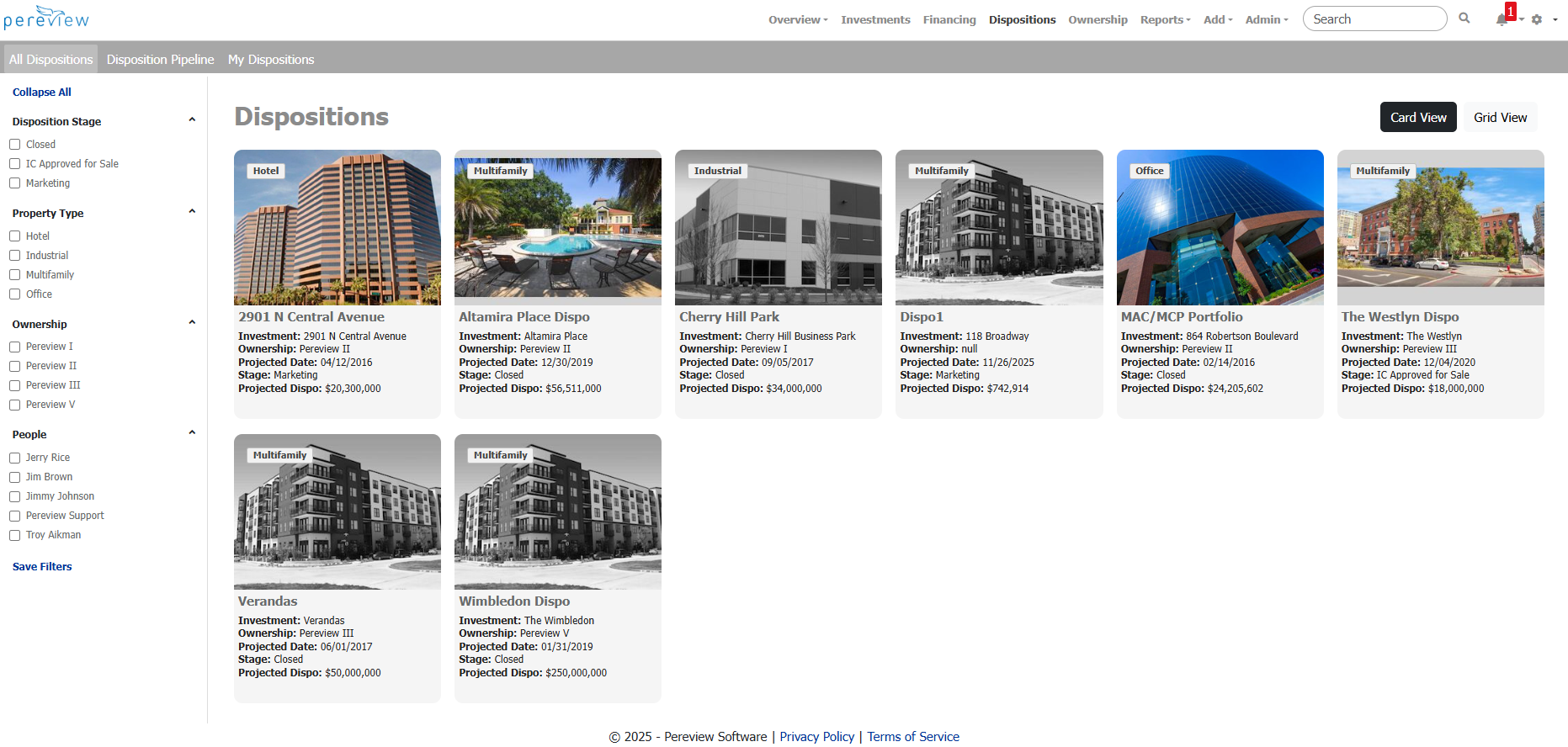This screenshot has width=1568, height=747.
Task: Click the Save Filters link
Action: coord(42,567)
